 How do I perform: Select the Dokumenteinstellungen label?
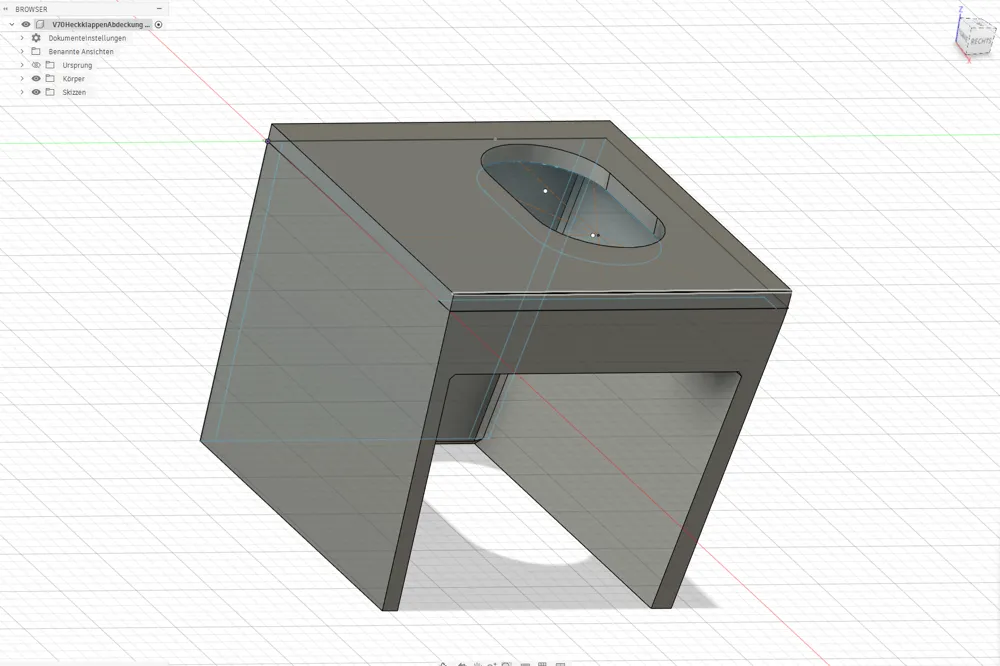pos(87,38)
